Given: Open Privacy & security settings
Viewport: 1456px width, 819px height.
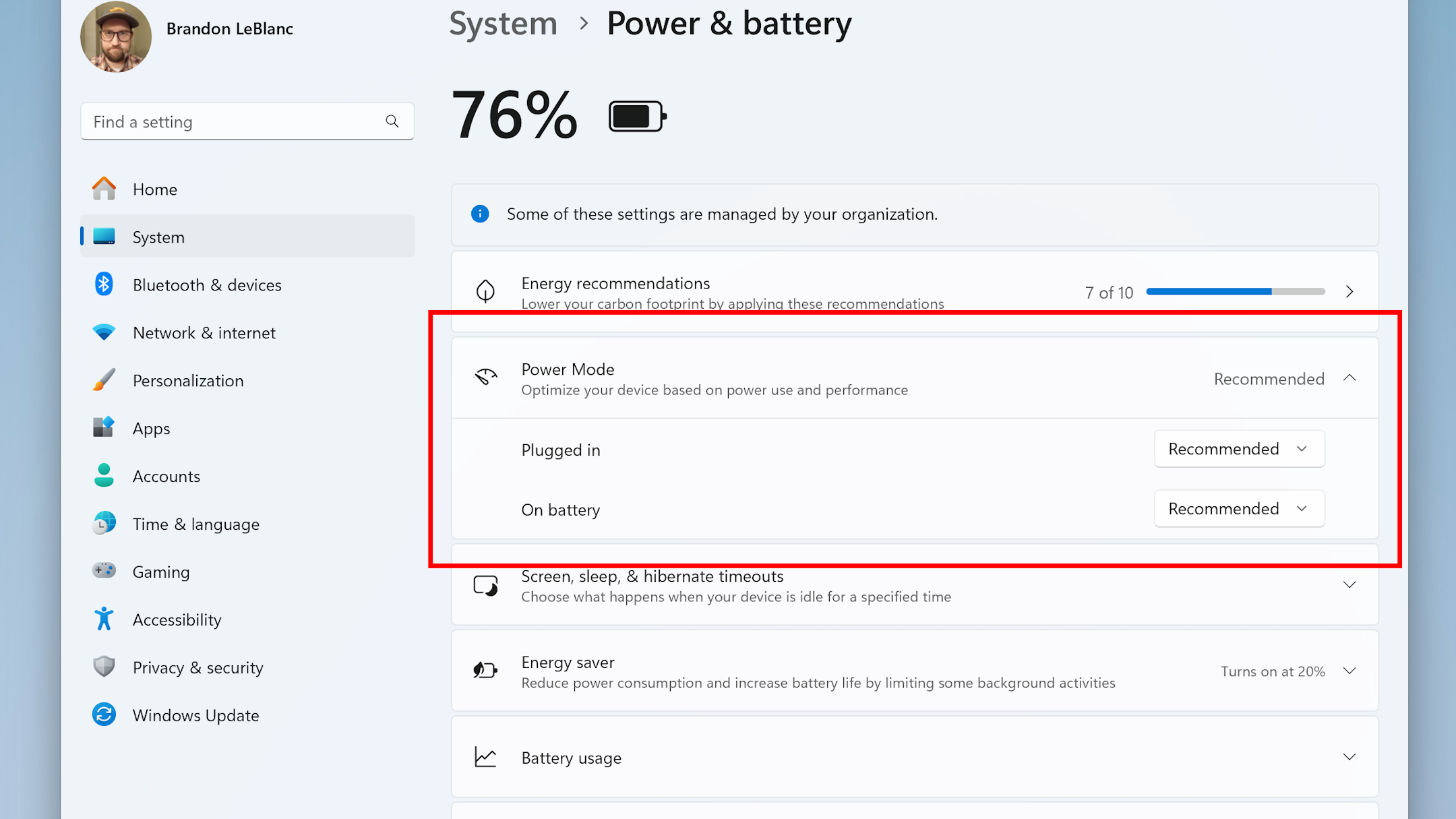Looking at the screenshot, I should pos(198,667).
